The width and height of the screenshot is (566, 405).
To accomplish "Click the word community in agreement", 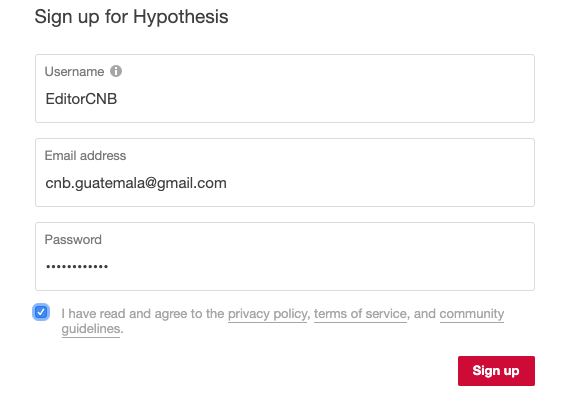I will point(471,314).
